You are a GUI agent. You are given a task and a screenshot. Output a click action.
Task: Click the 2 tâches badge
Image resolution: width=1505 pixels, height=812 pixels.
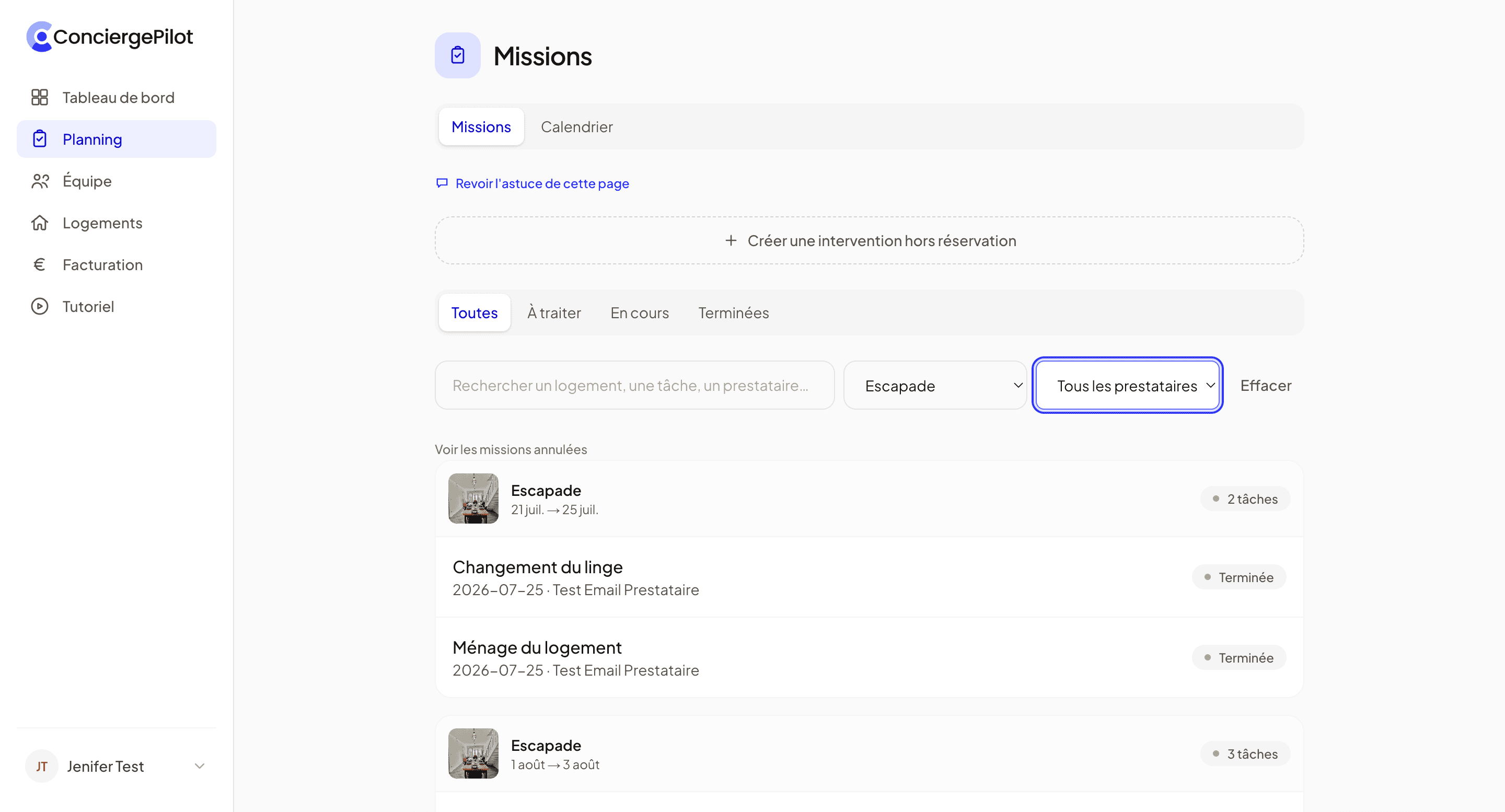1245,499
